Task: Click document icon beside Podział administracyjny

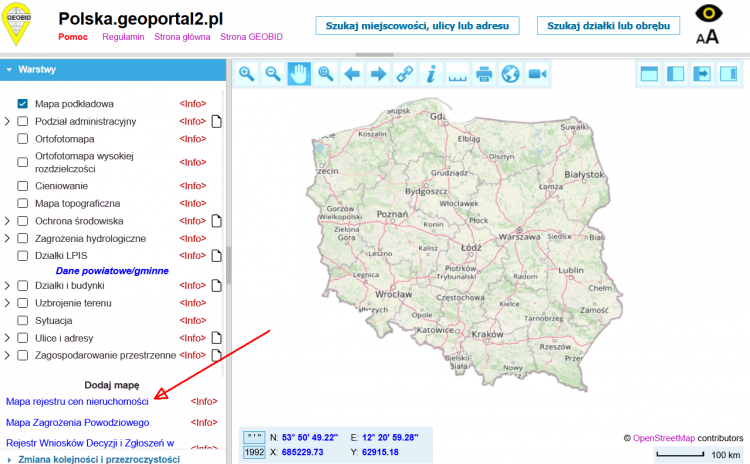Action: (x=216, y=122)
